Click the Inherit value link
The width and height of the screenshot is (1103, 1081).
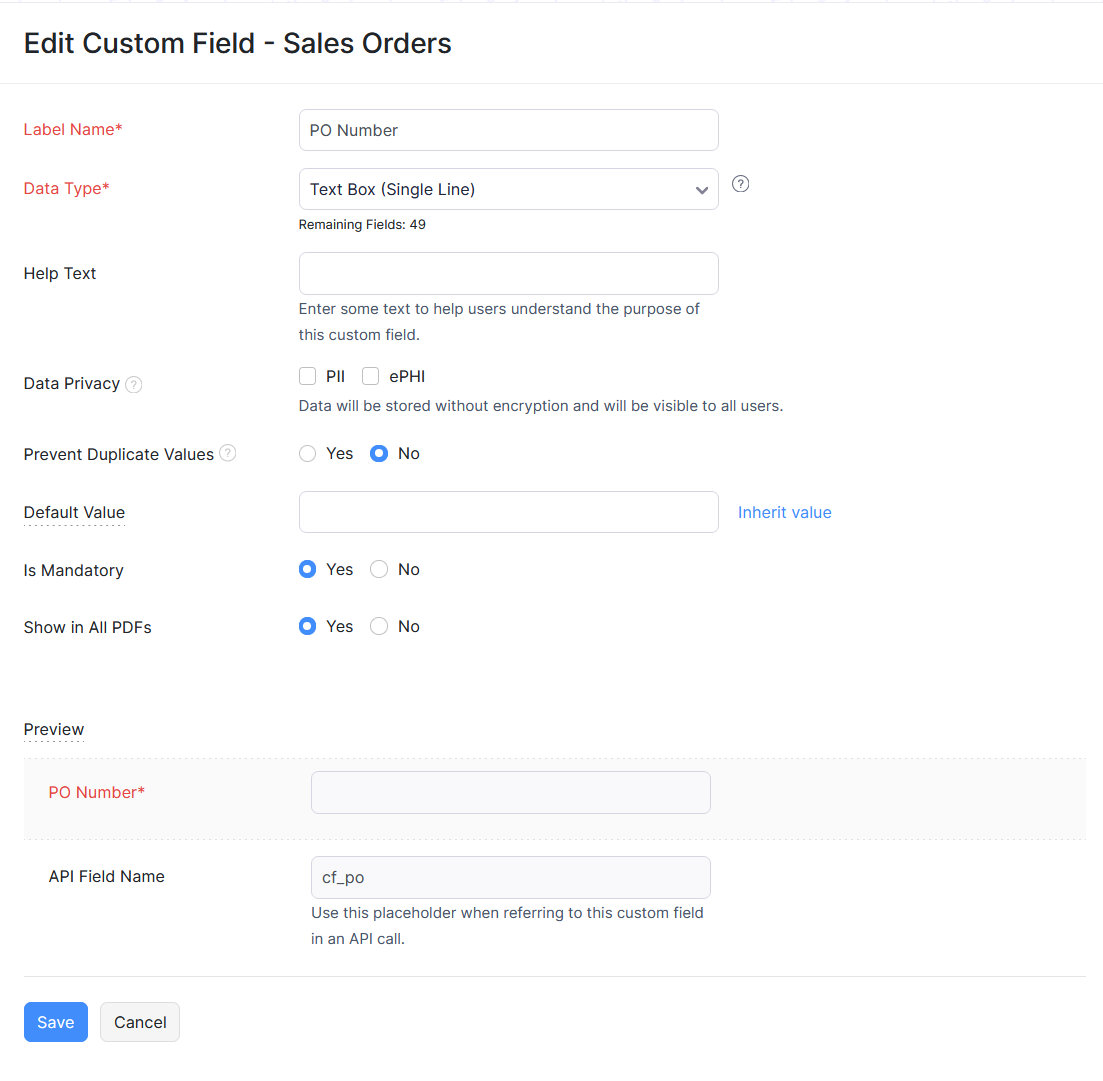click(784, 512)
